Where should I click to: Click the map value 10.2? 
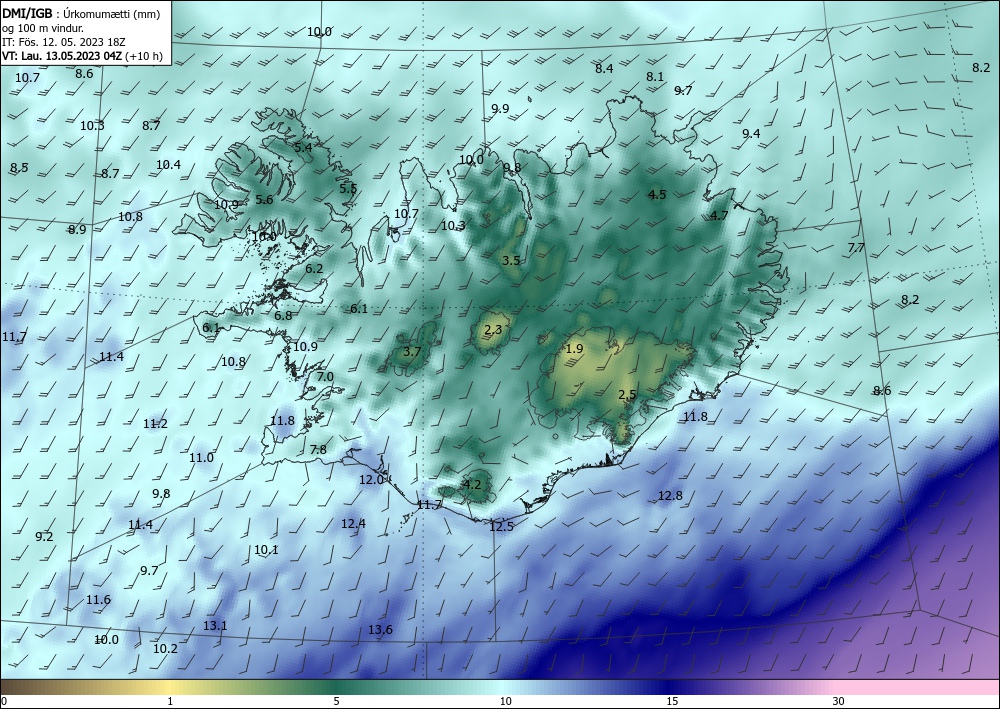coord(165,648)
